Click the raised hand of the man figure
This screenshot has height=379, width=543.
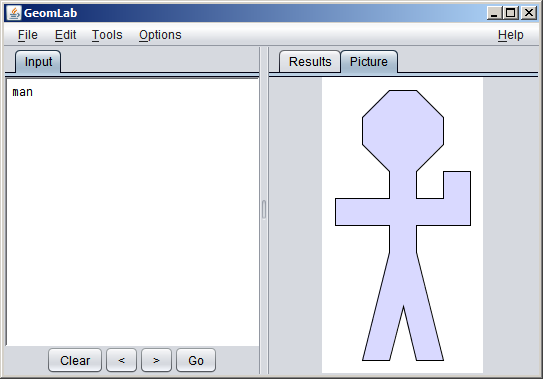click(x=457, y=185)
